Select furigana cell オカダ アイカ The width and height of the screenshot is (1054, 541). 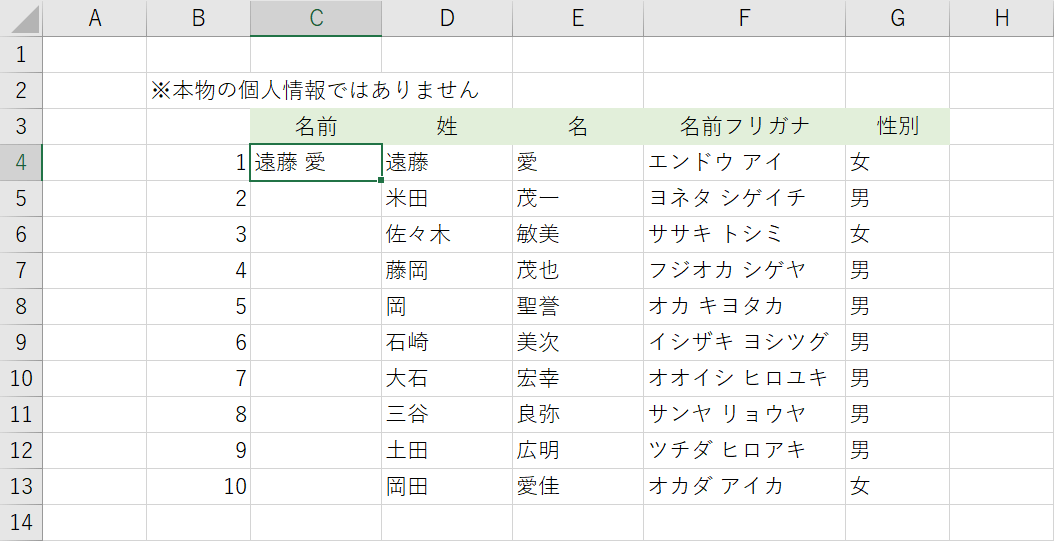click(745, 487)
